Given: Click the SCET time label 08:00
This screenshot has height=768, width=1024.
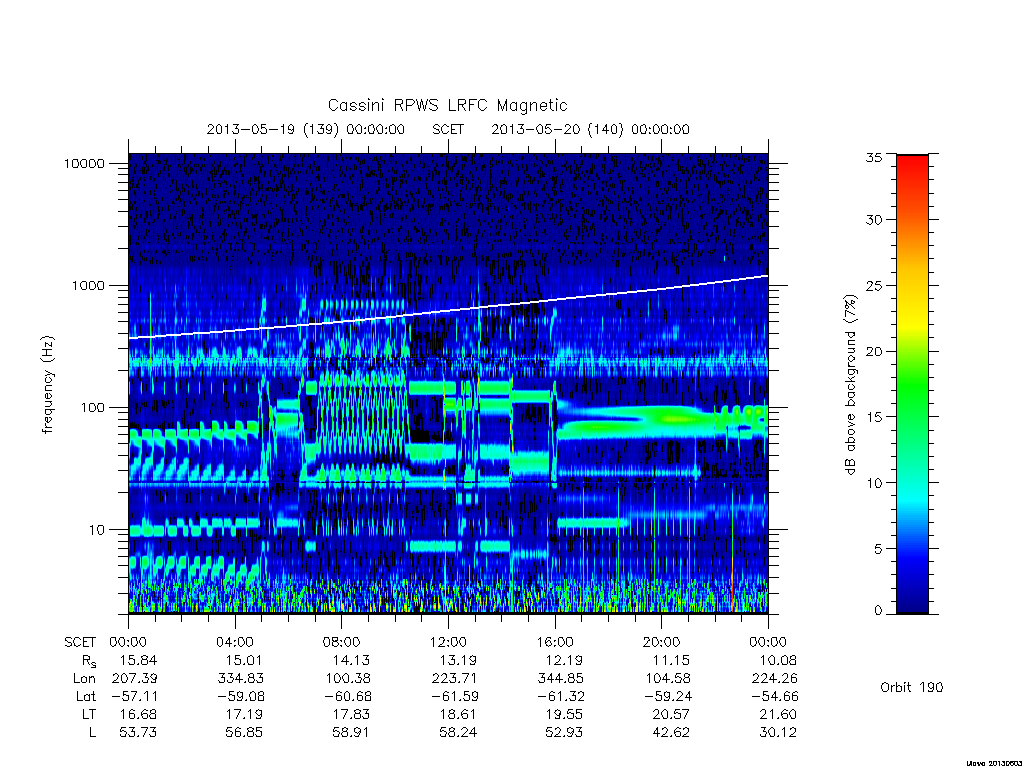Looking at the screenshot, I should 342,642.
